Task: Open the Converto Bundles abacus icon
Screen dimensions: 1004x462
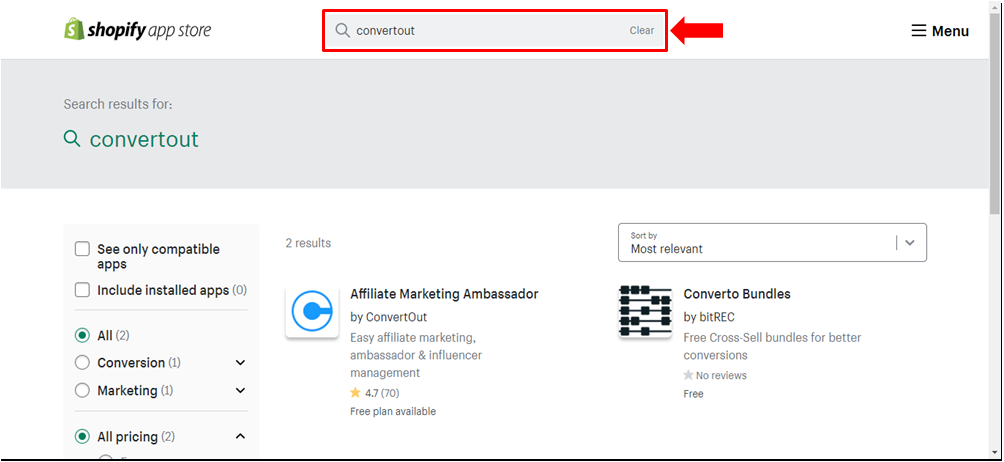Action: pyautogui.click(x=645, y=312)
